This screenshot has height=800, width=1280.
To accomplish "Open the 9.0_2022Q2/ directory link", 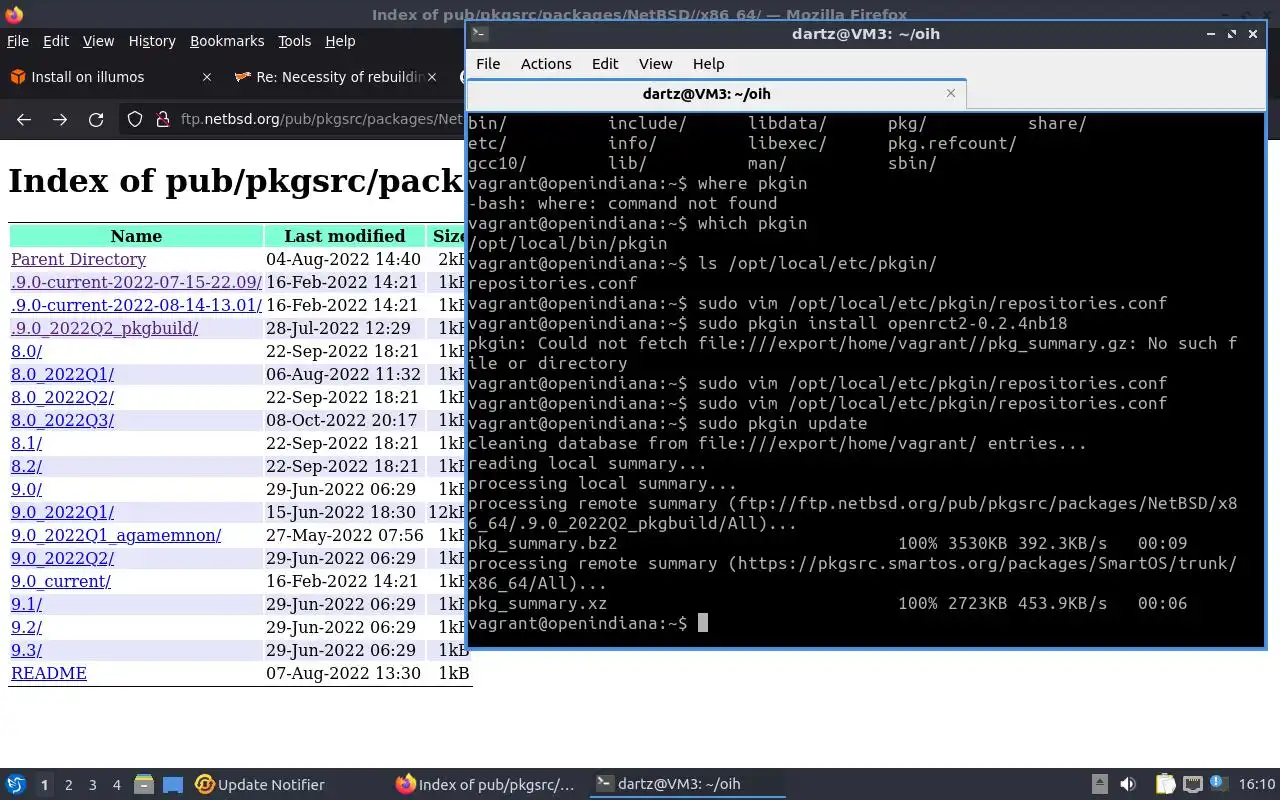I will 62,558.
